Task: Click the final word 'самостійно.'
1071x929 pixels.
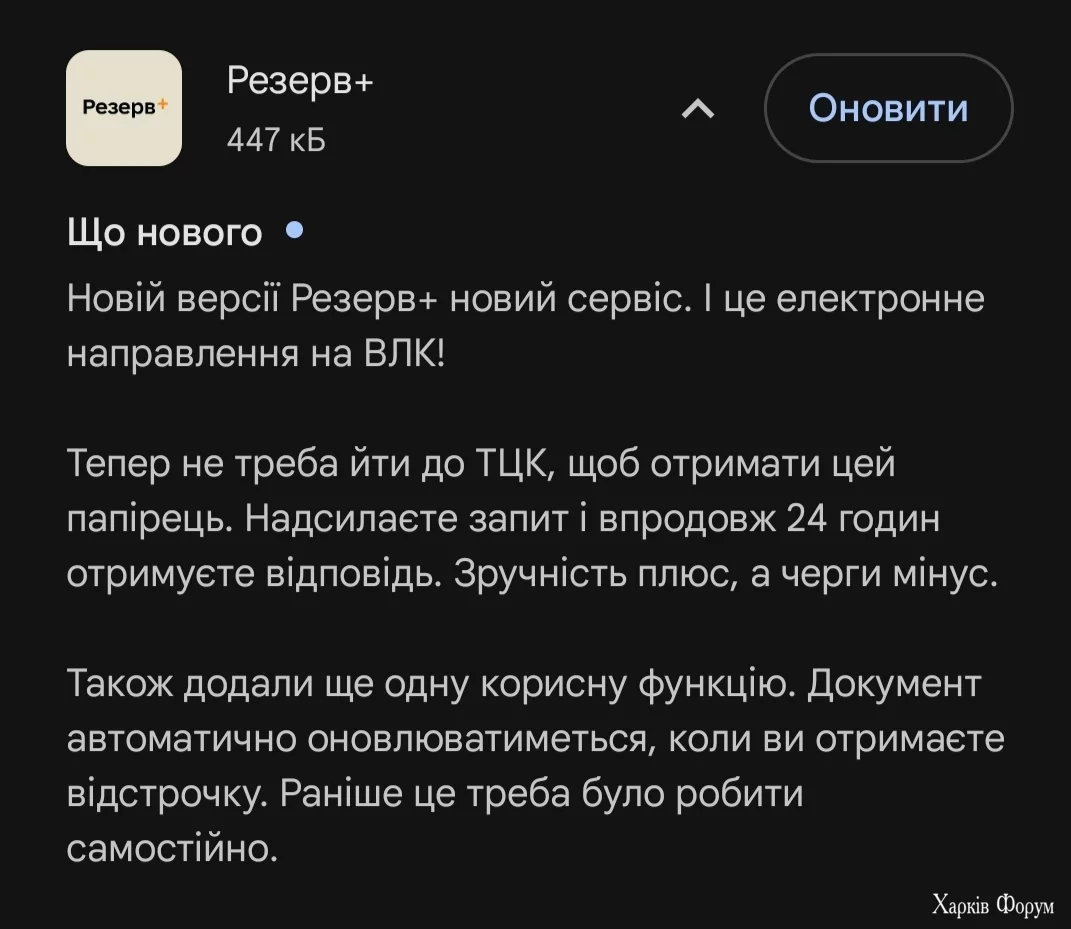Action: (171, 847)
